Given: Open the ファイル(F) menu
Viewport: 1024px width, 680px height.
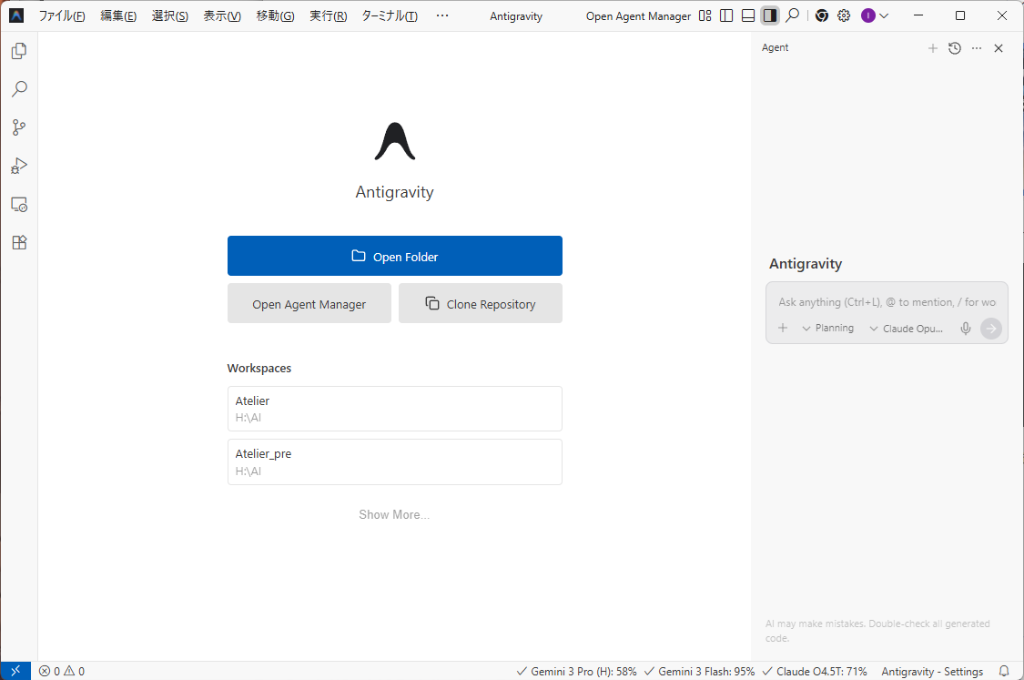Looking at the screenshot, I should [61, 16].
